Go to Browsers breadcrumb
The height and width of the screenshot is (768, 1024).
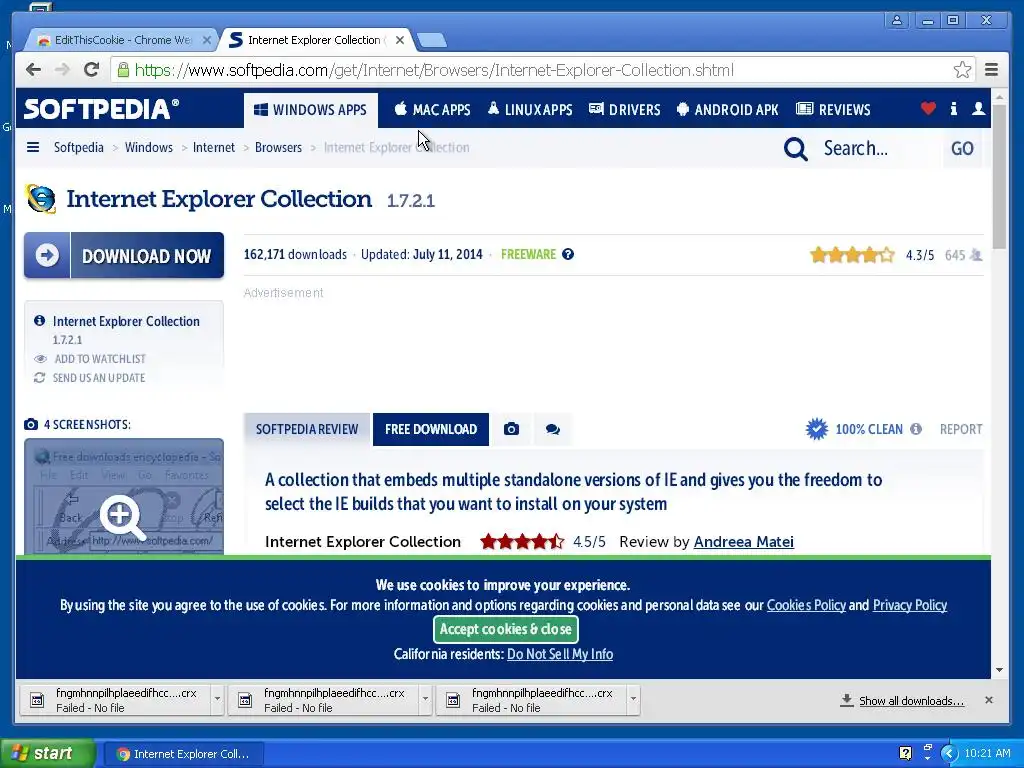(x=278, y=148)
